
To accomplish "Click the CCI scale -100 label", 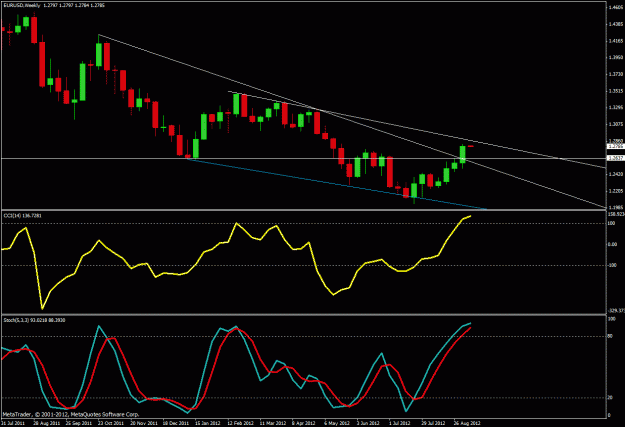I will 612,265.
